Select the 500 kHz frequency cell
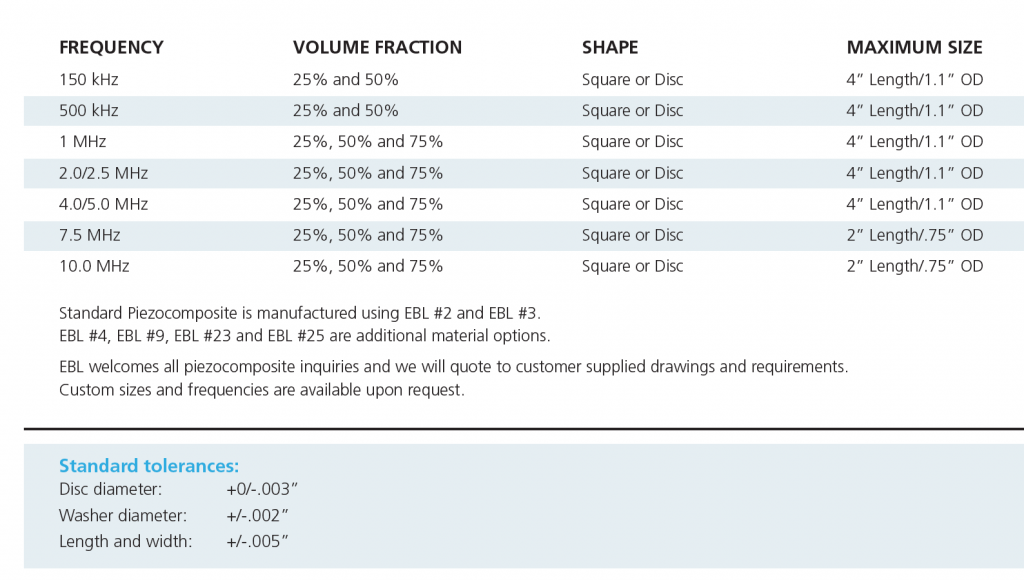The width and height of the screenshot is (1024, 580). [x=89, y=110]
